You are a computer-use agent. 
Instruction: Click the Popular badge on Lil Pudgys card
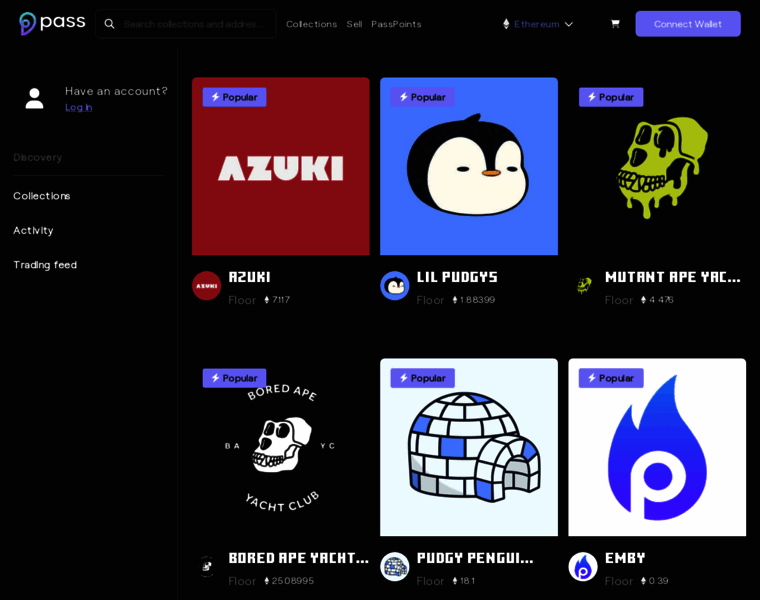coord(422,97)
